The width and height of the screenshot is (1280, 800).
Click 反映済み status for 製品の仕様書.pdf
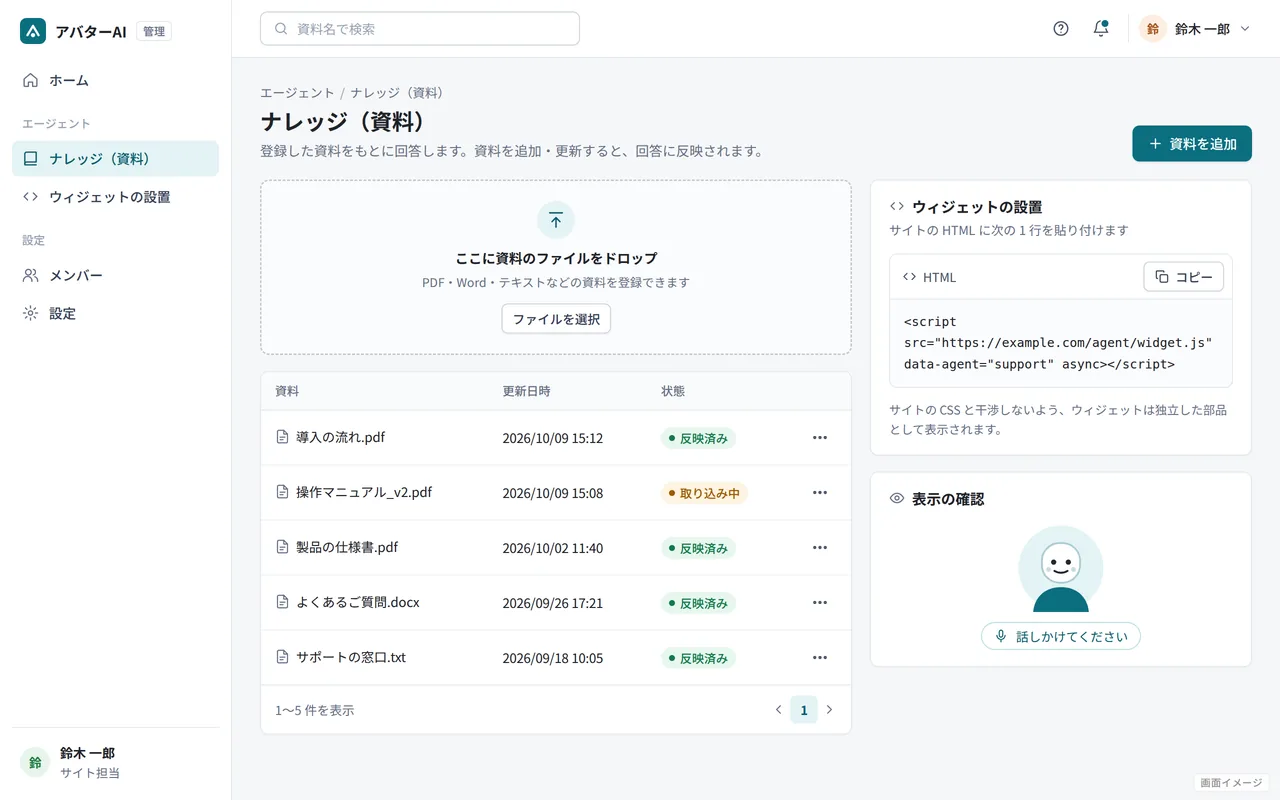click(x=698, y=548)
